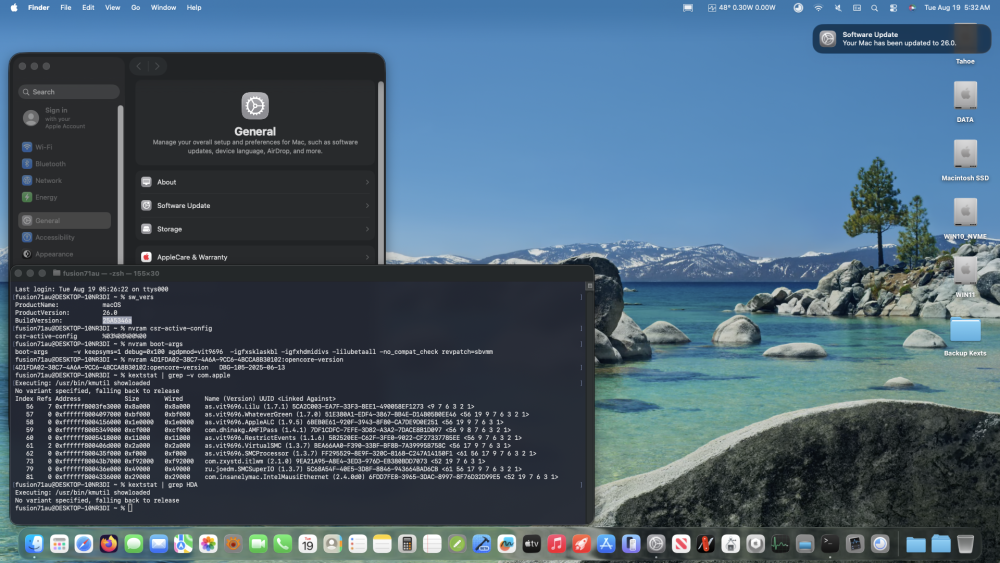Open Calendar showing 19 in the Dock
This screenshot has height=563, width=1000.
(x=307, y=544)
